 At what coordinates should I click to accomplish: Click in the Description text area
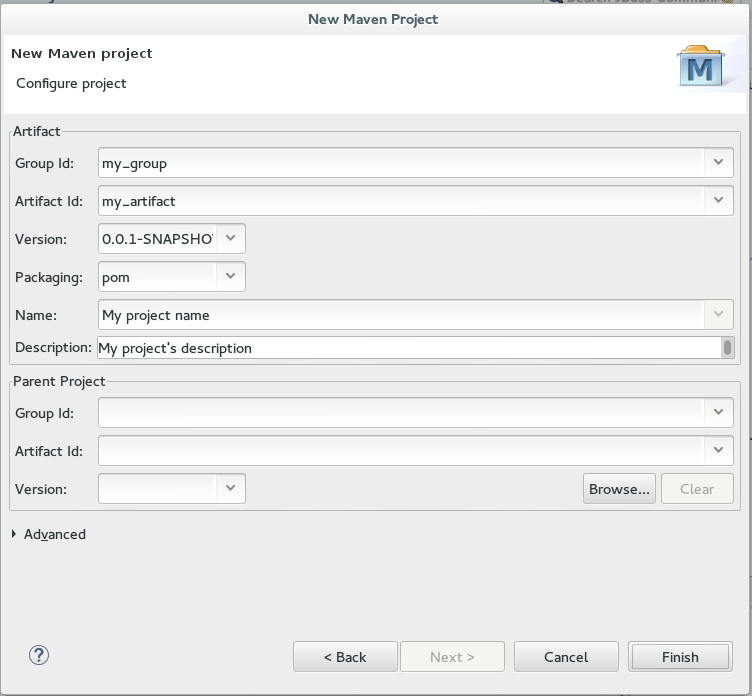point(409,348)
